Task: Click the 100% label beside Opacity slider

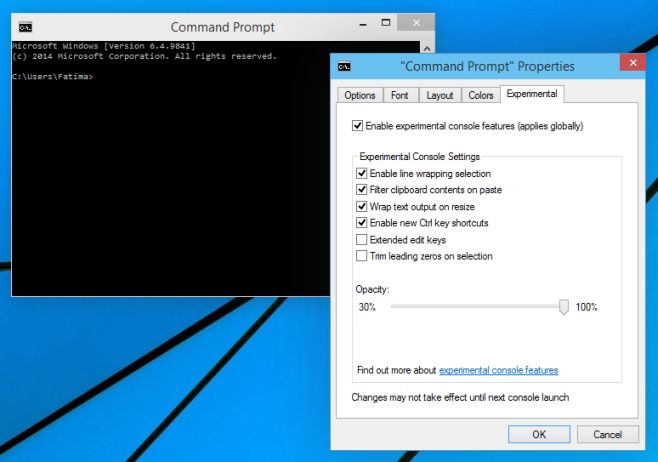Action: point(586,307)
